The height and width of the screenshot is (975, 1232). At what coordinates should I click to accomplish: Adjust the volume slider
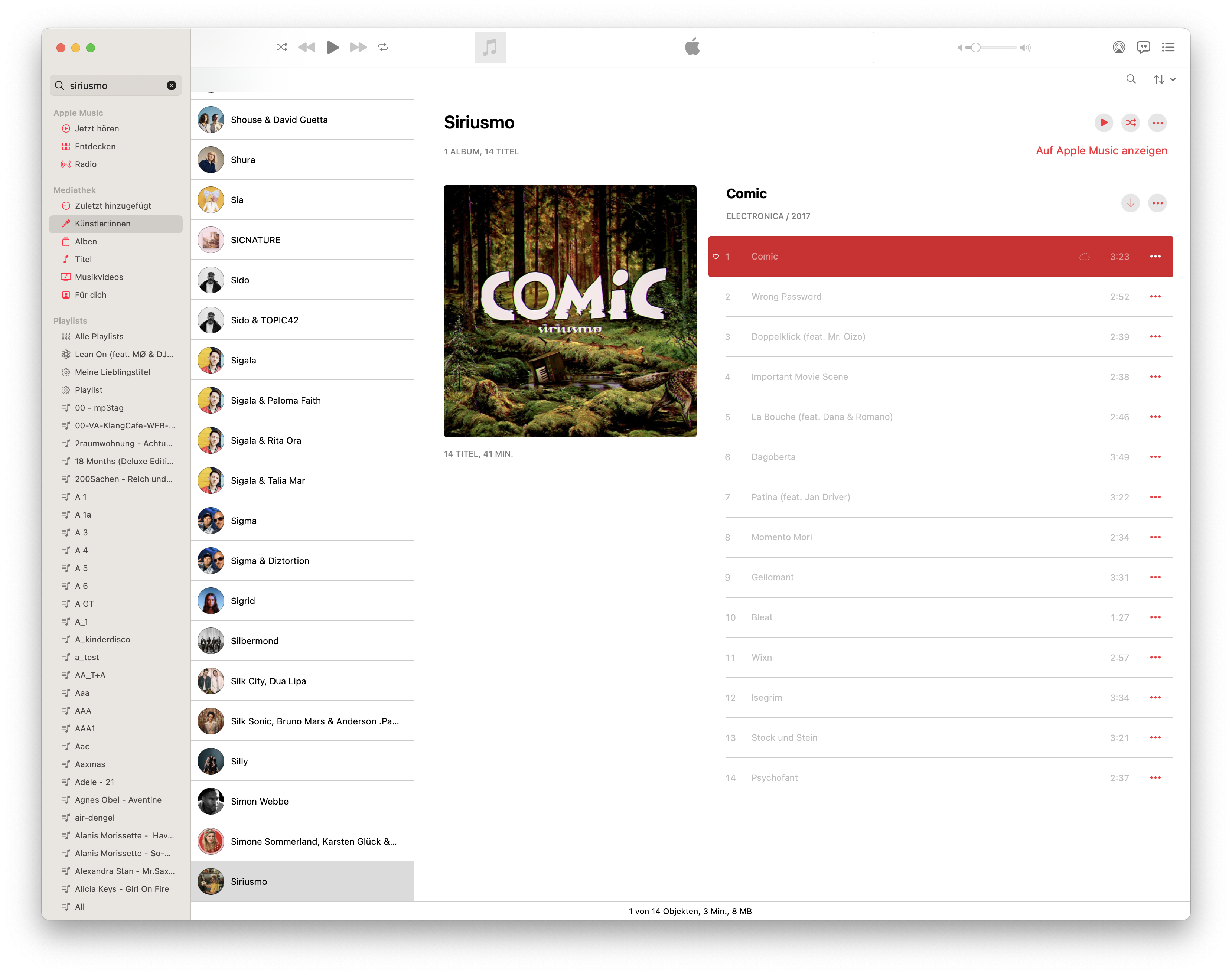(x=976, y=48)
